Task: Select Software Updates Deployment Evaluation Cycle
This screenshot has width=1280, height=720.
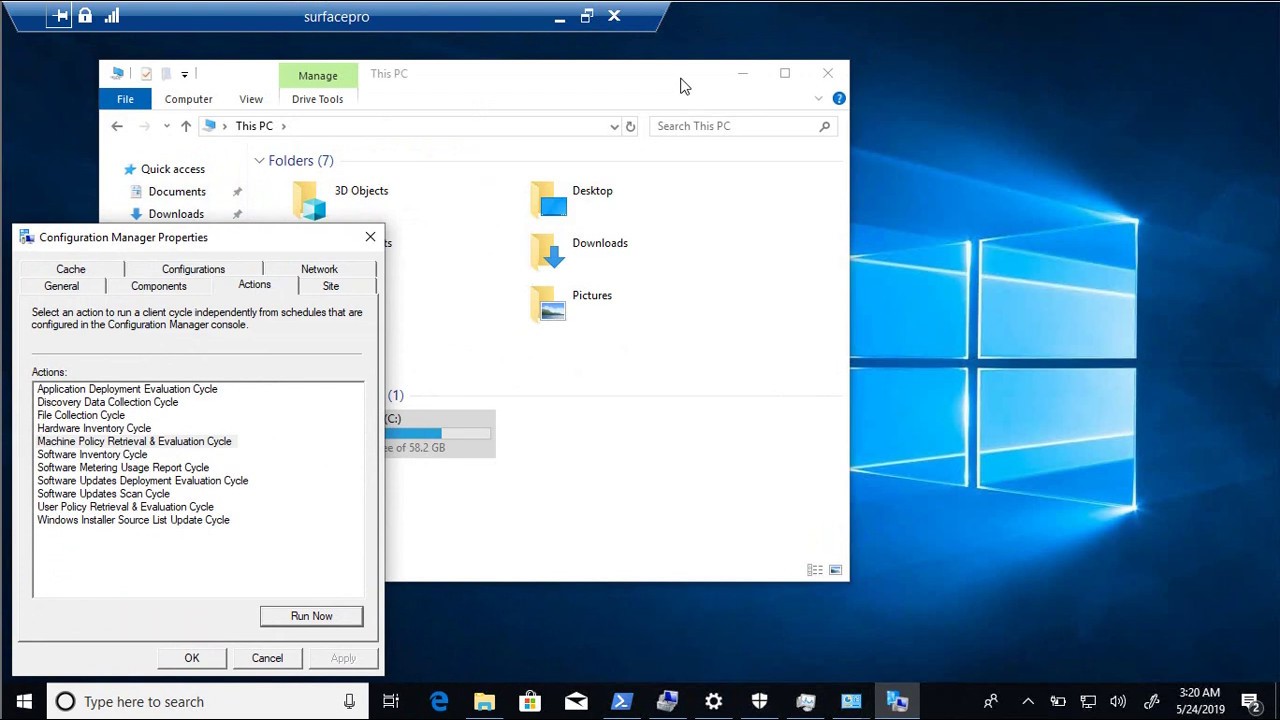Action: pyautogui.click(x=142, y=480)
